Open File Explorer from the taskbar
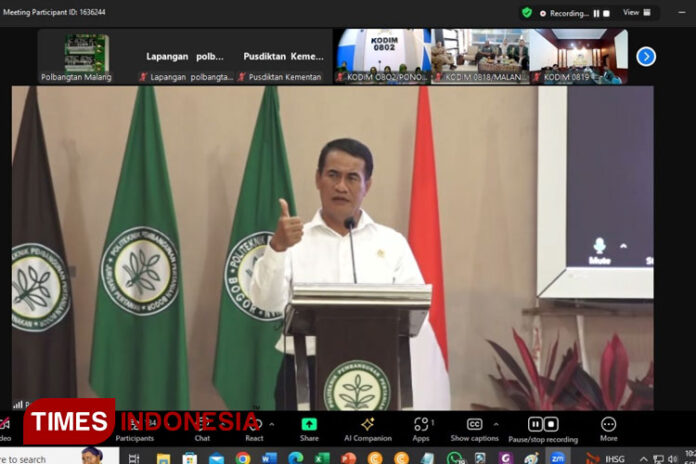The width and height of the screenshot is (696, 464). (163, 458)
